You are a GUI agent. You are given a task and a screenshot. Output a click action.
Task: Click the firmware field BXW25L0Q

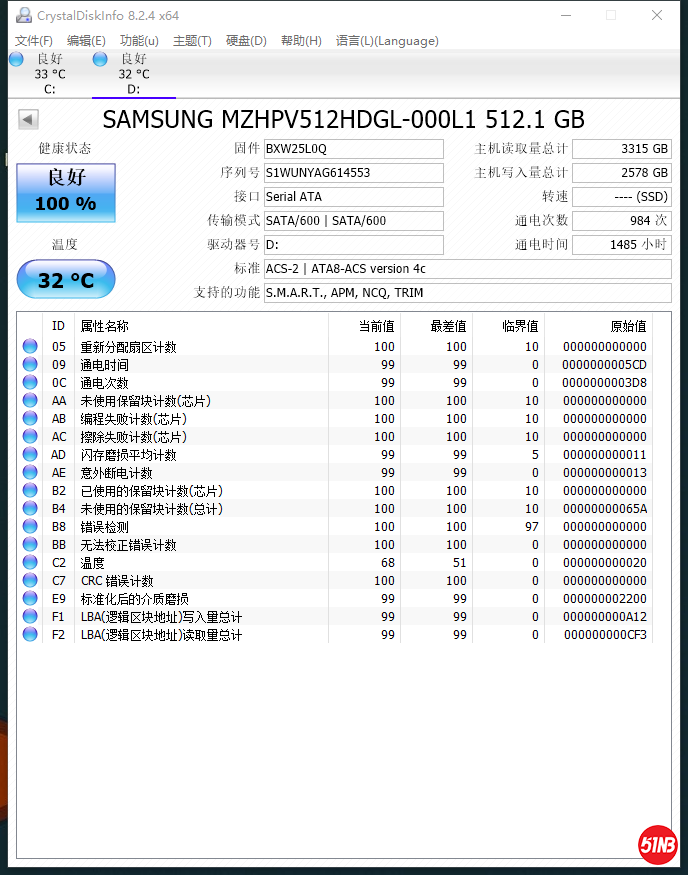pos(353,149)
